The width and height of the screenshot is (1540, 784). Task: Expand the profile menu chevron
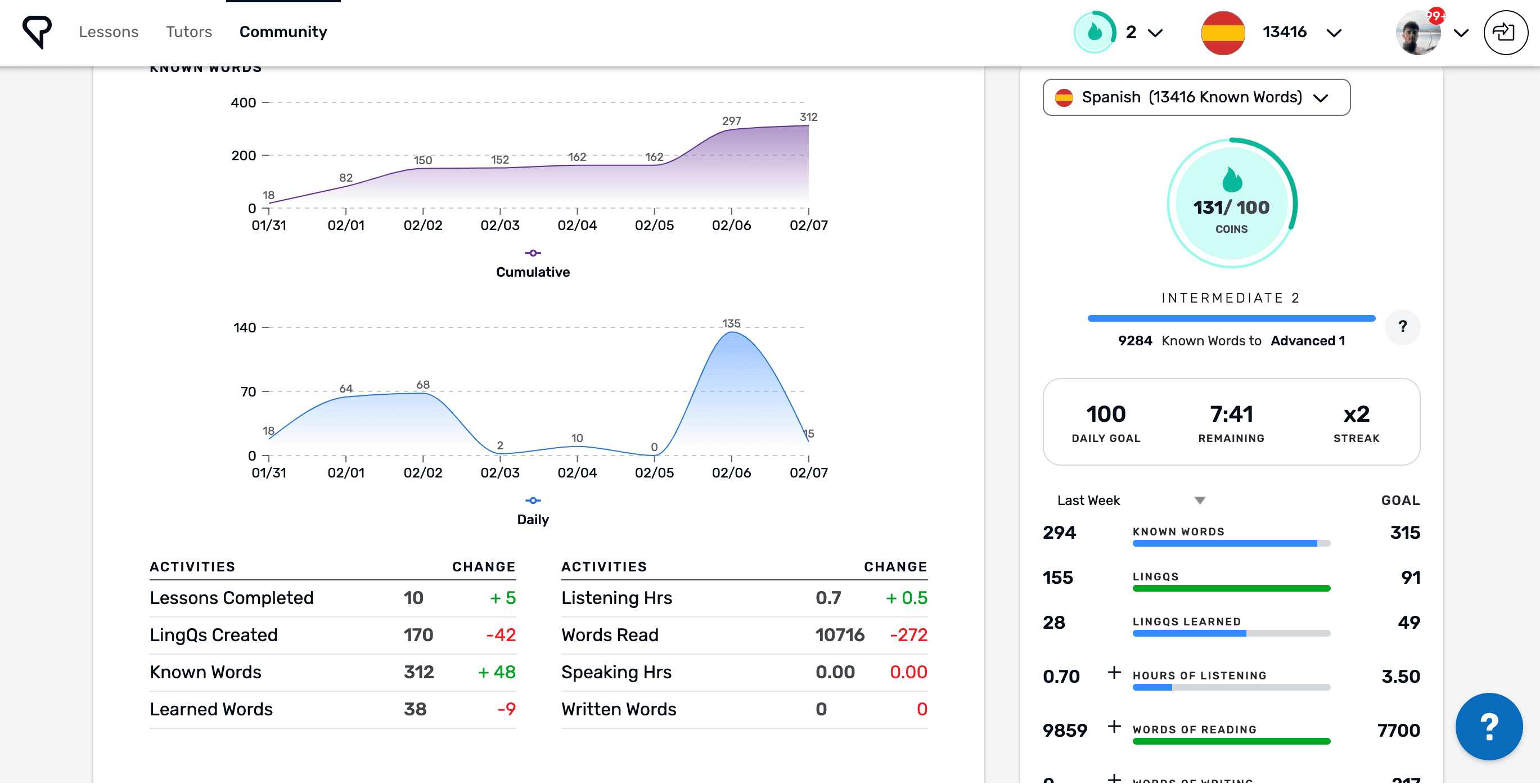pos(1461,33)
